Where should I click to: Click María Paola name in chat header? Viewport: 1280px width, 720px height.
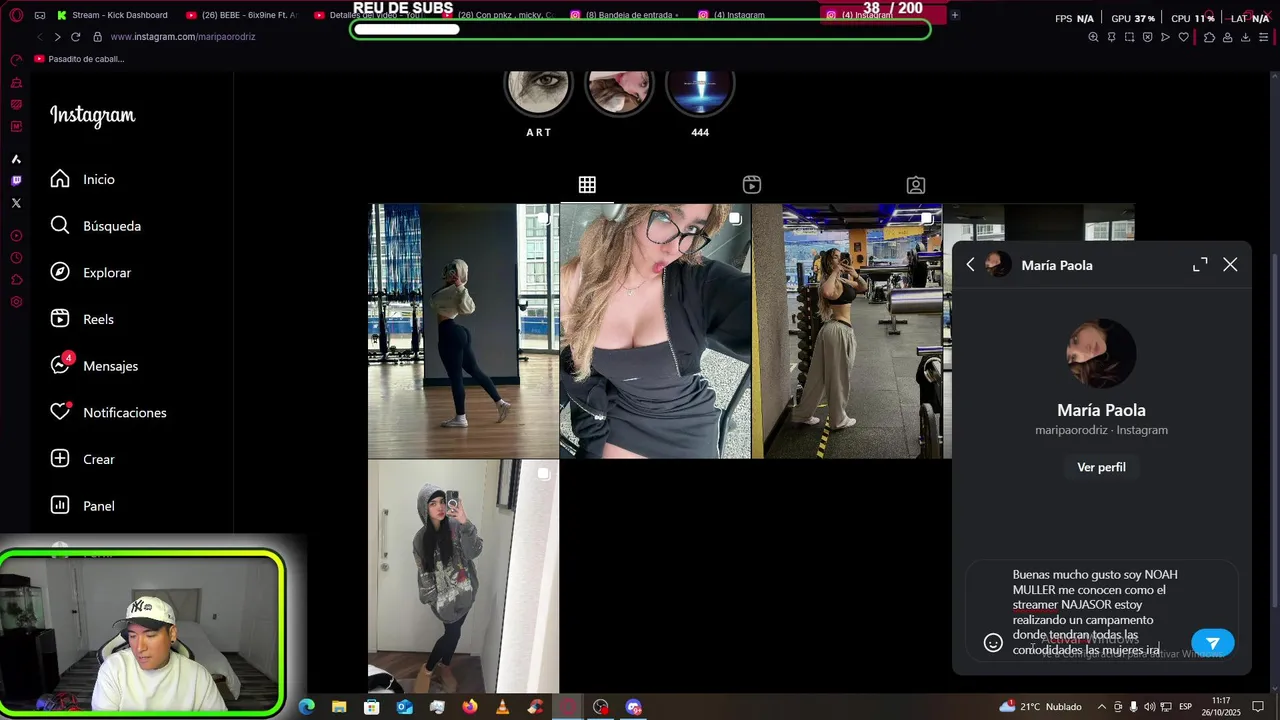tap(1057, 265)
